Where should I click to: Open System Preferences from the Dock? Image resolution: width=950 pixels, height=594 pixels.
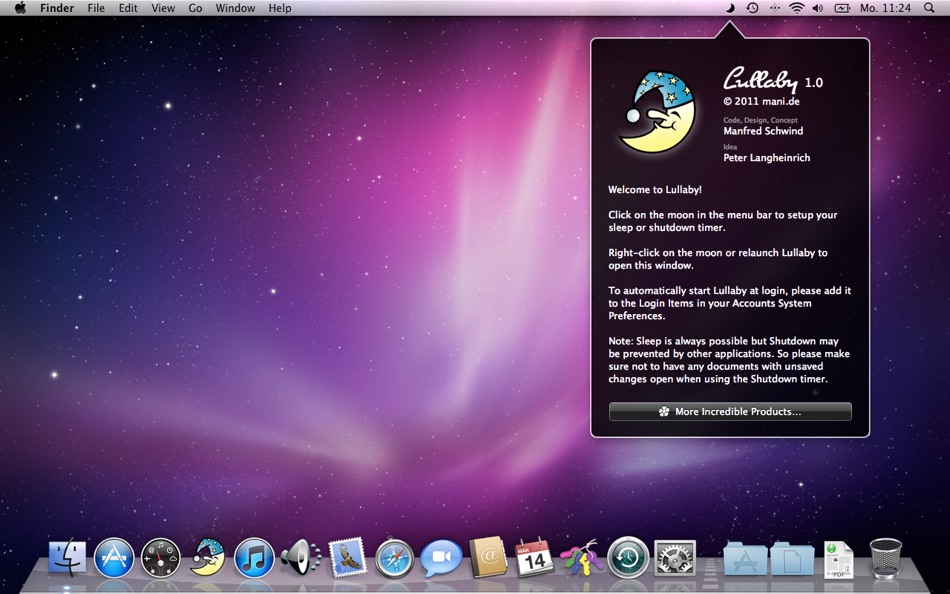click(674, 558)
